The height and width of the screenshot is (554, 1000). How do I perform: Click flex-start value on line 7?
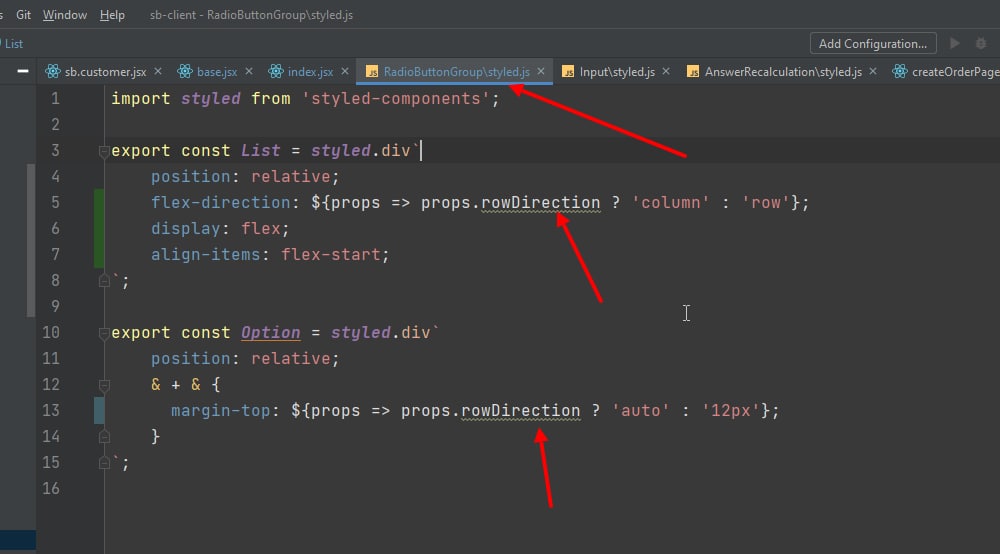(330, 255)
